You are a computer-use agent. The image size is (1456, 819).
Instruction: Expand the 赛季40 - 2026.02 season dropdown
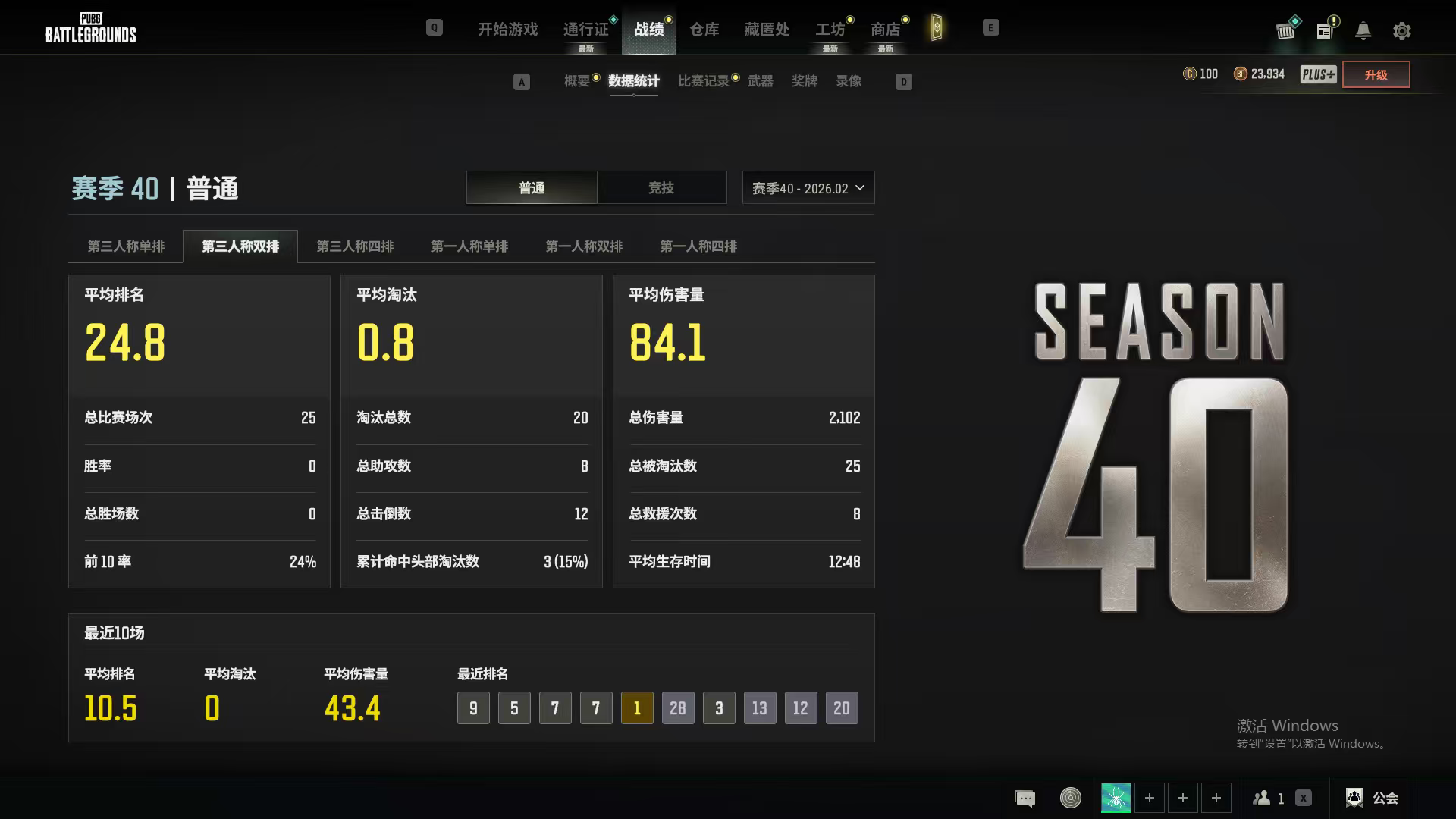[x=808, y=188]
